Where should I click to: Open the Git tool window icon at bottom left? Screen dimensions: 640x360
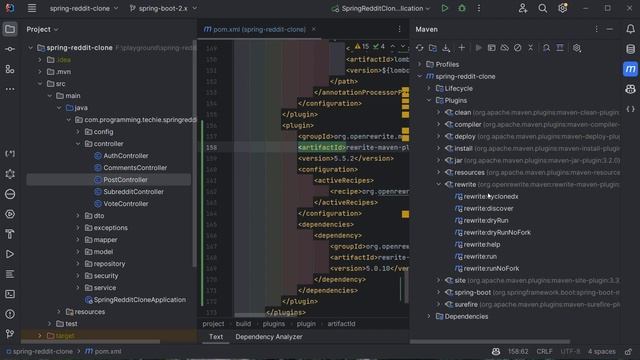pos(10,334)
